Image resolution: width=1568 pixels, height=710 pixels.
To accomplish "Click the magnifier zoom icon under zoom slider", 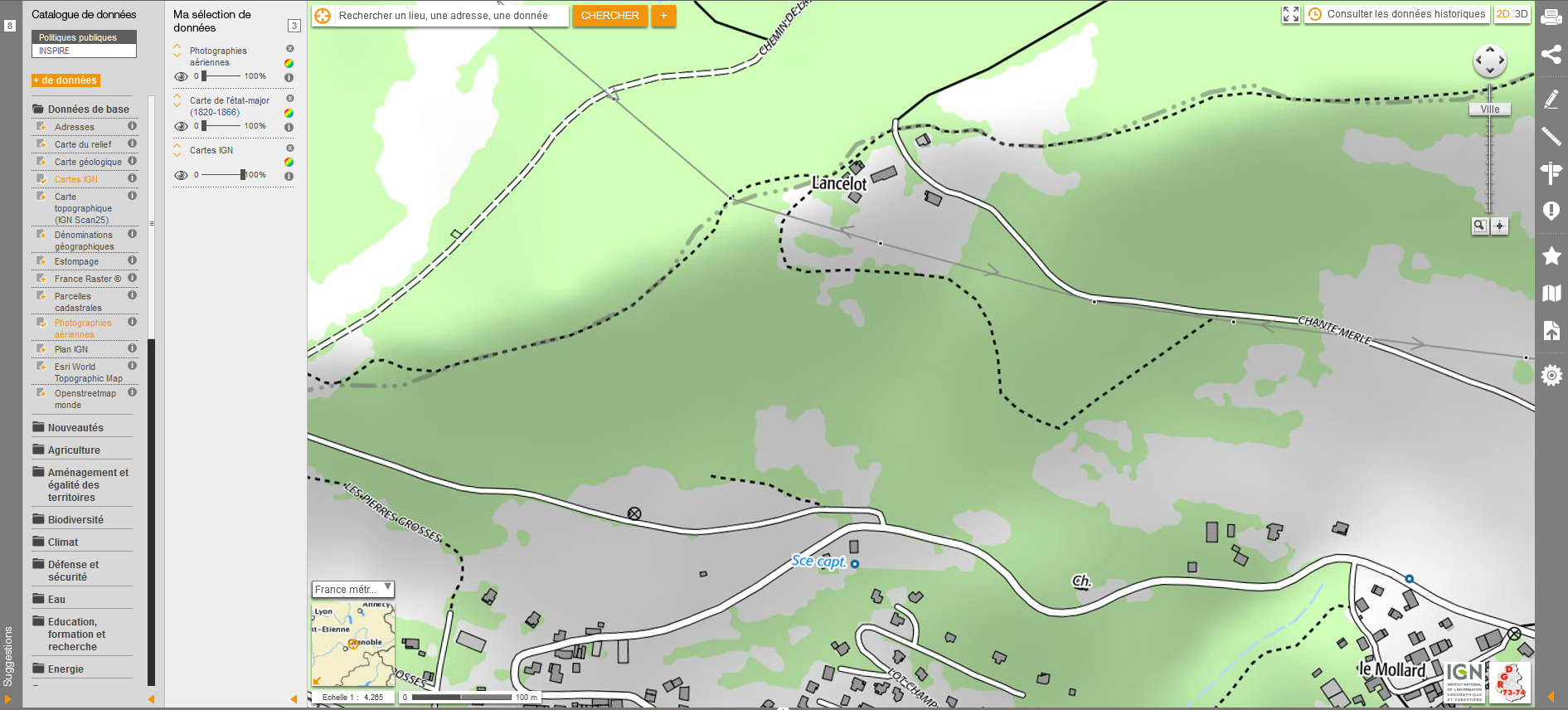I will 1479,226.
